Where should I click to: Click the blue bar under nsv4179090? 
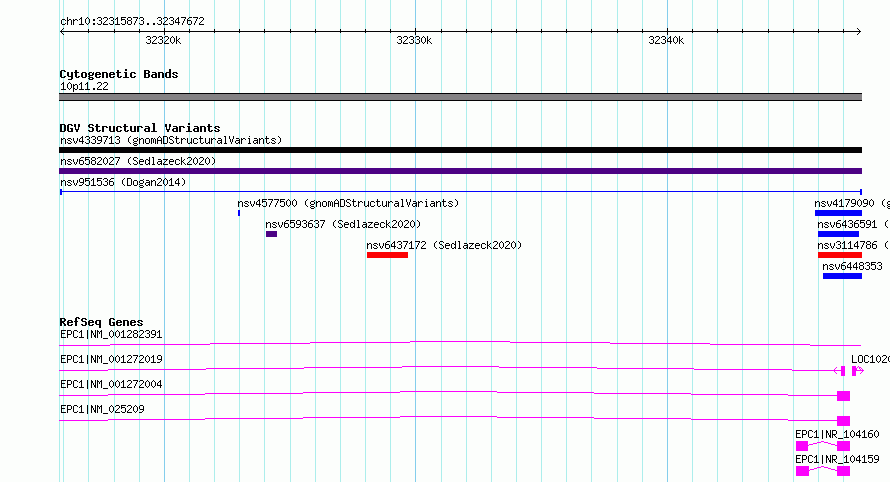[838, 213]
